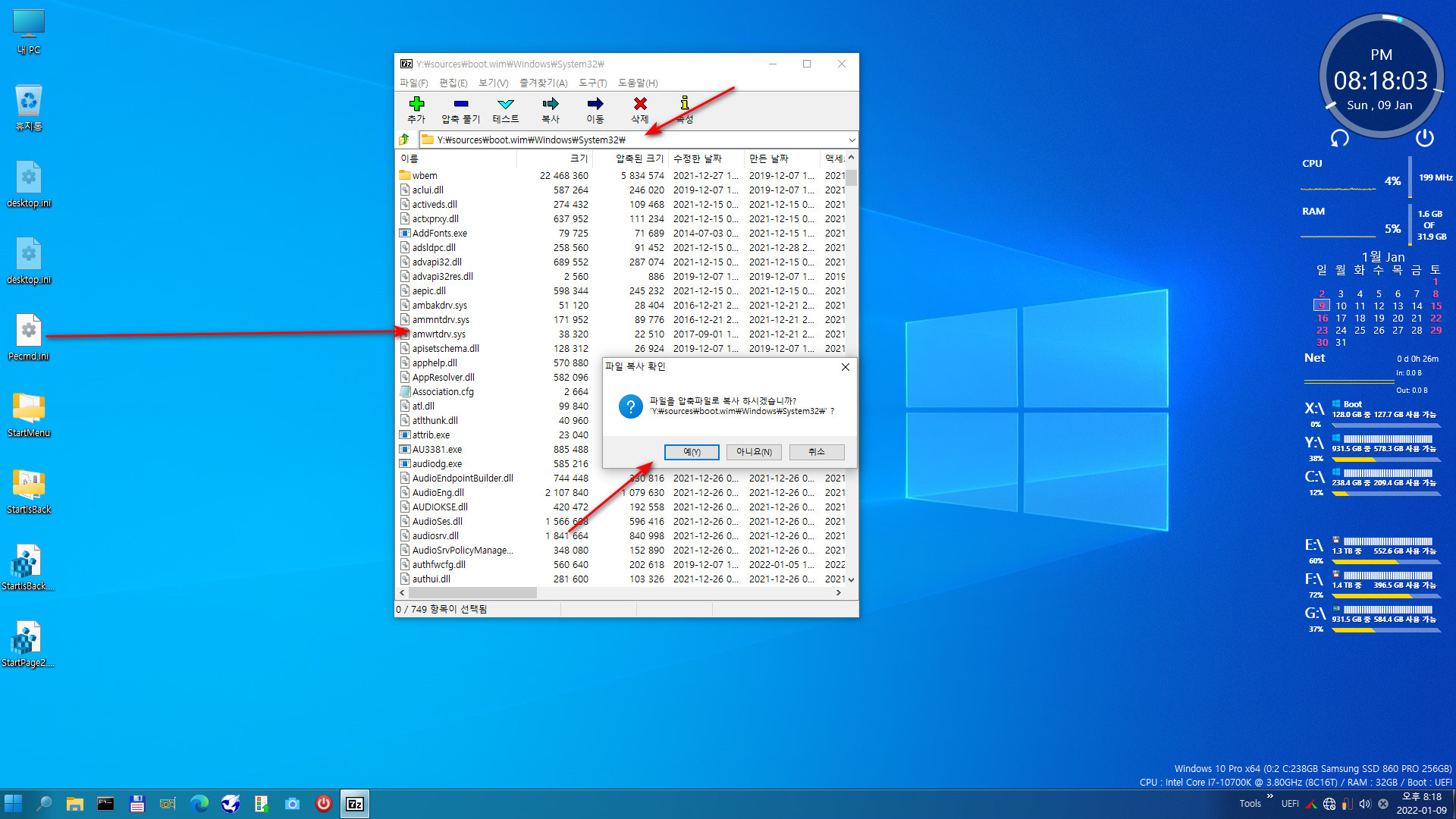
Task: Select the StartIsBack folder on desktop
Action: 29,491
